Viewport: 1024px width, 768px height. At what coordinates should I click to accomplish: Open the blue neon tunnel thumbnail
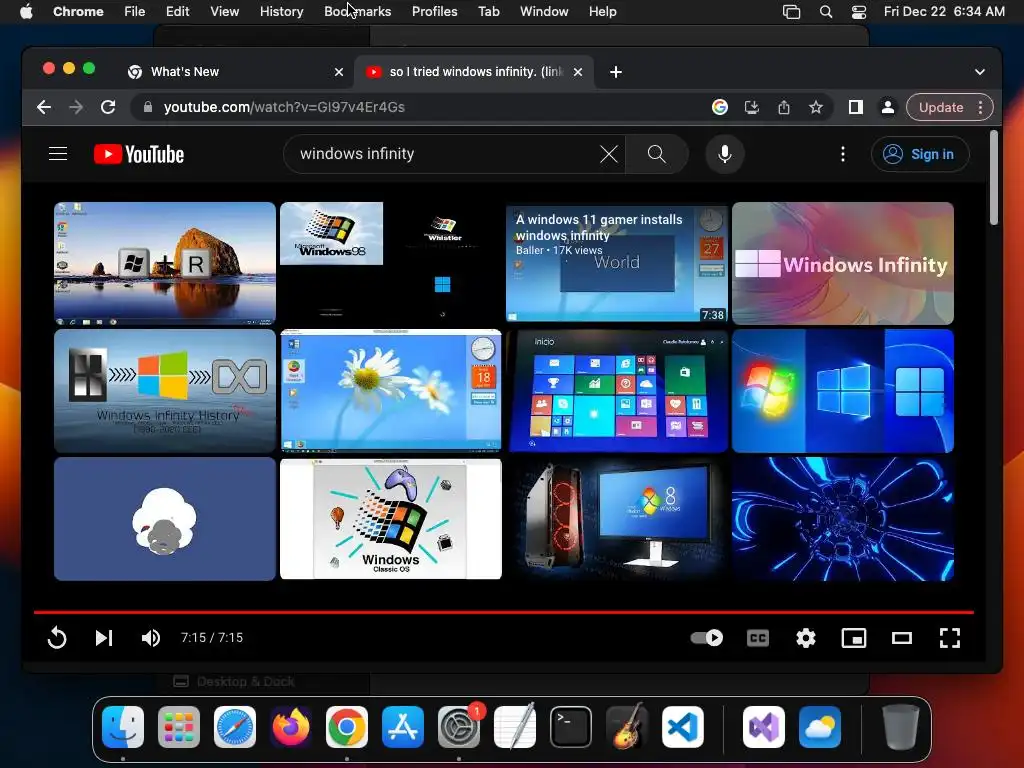click(842, 519)
